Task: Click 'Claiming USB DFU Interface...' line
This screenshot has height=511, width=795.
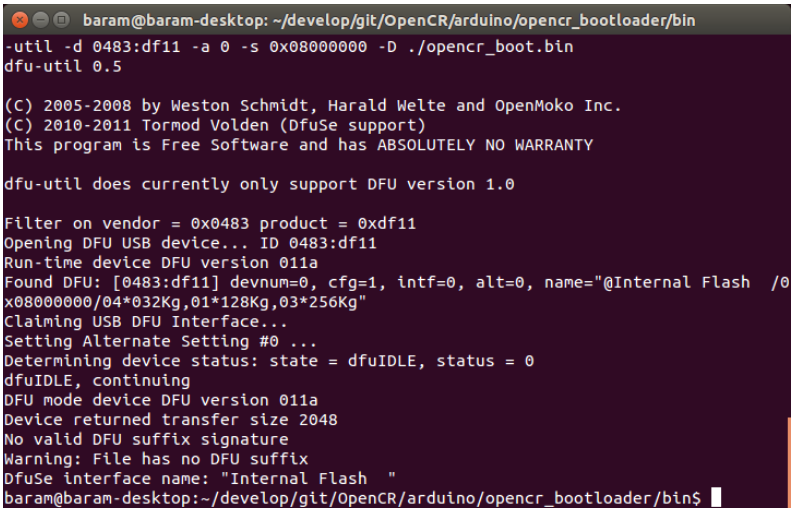Action: (x=146, y=322)
